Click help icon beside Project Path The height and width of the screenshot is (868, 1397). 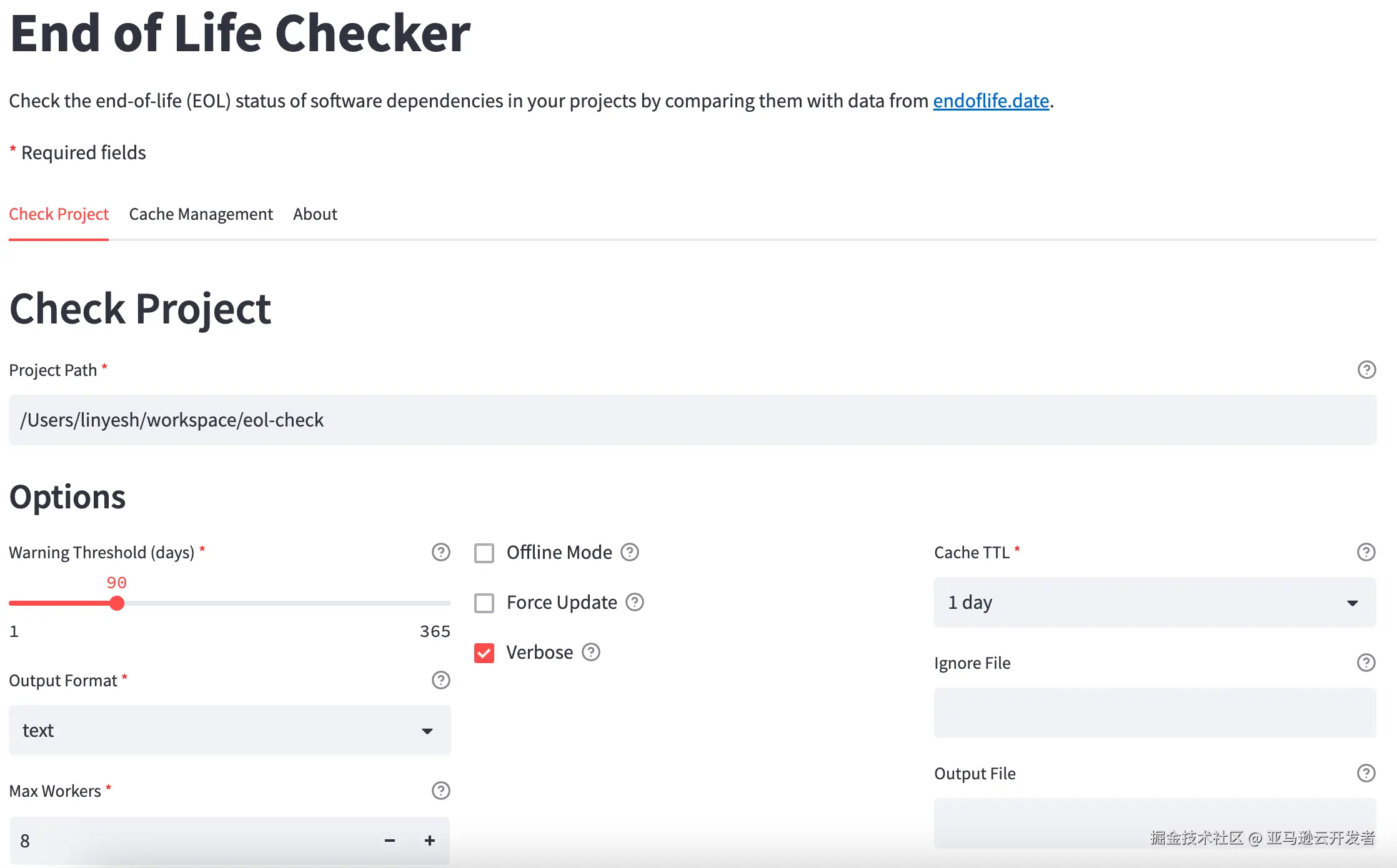[x=1366, y=370]
